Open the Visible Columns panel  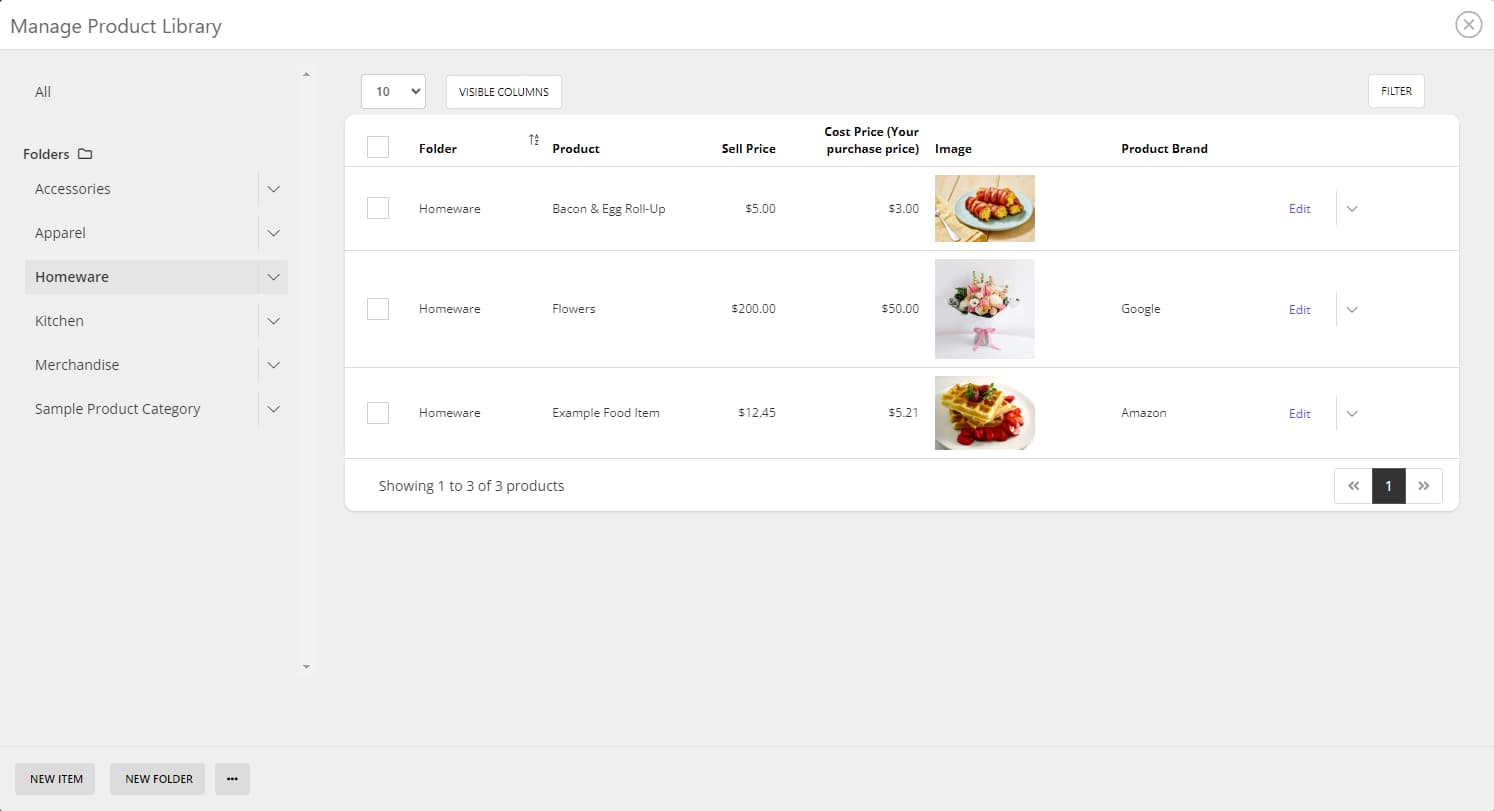coord(503,91)
